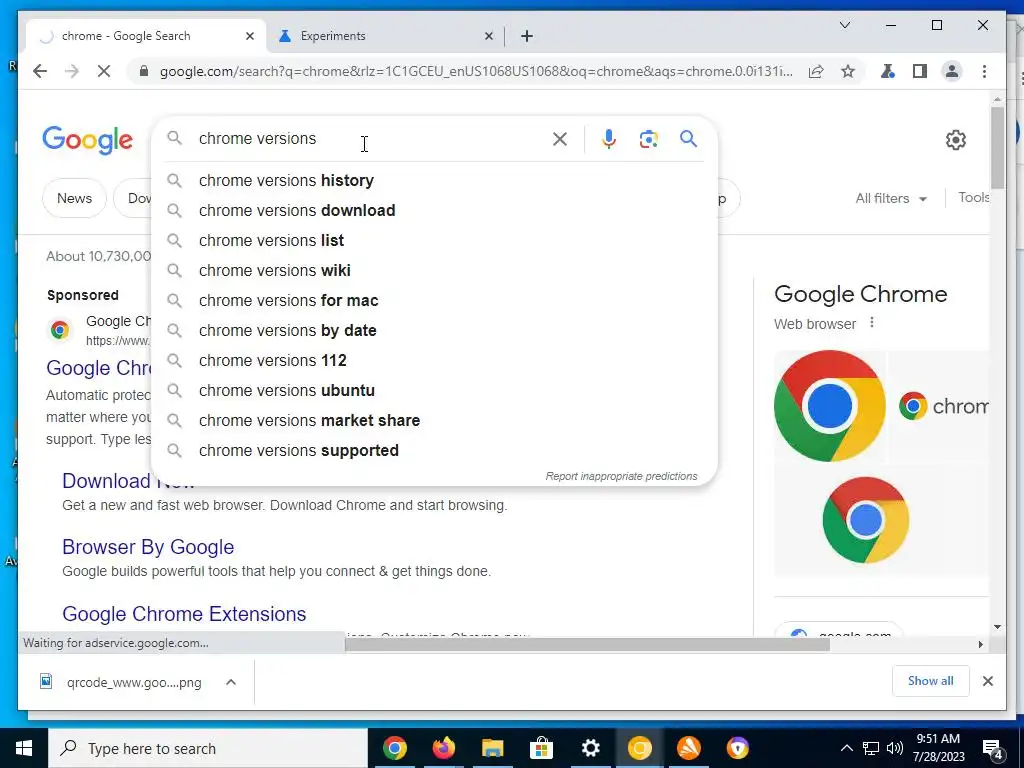
Task: Open the taskbar clock and date
Action: (x=938, y=748)
